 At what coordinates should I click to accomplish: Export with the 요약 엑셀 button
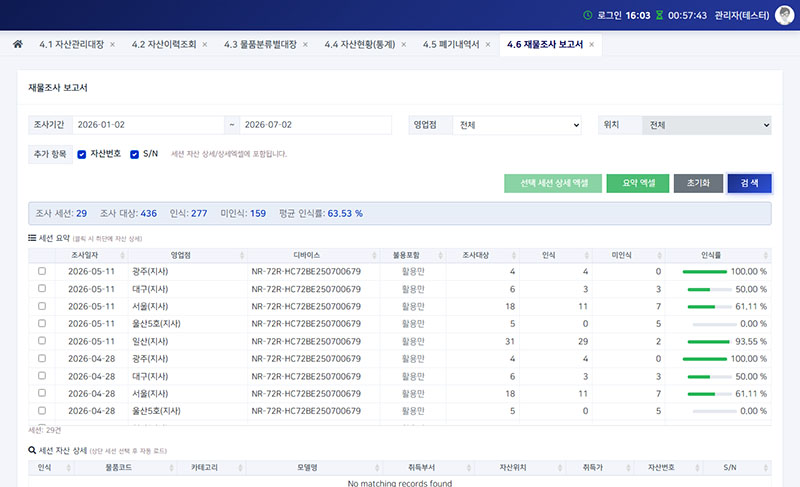(638, 183)
